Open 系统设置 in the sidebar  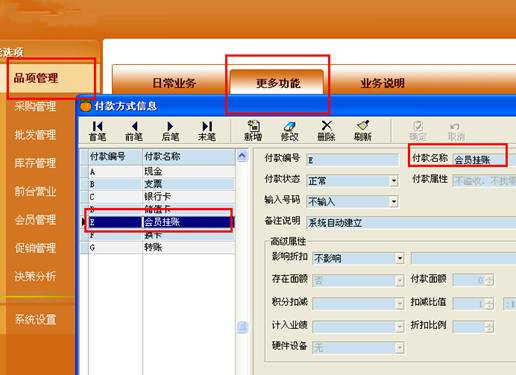click(35, 319)
